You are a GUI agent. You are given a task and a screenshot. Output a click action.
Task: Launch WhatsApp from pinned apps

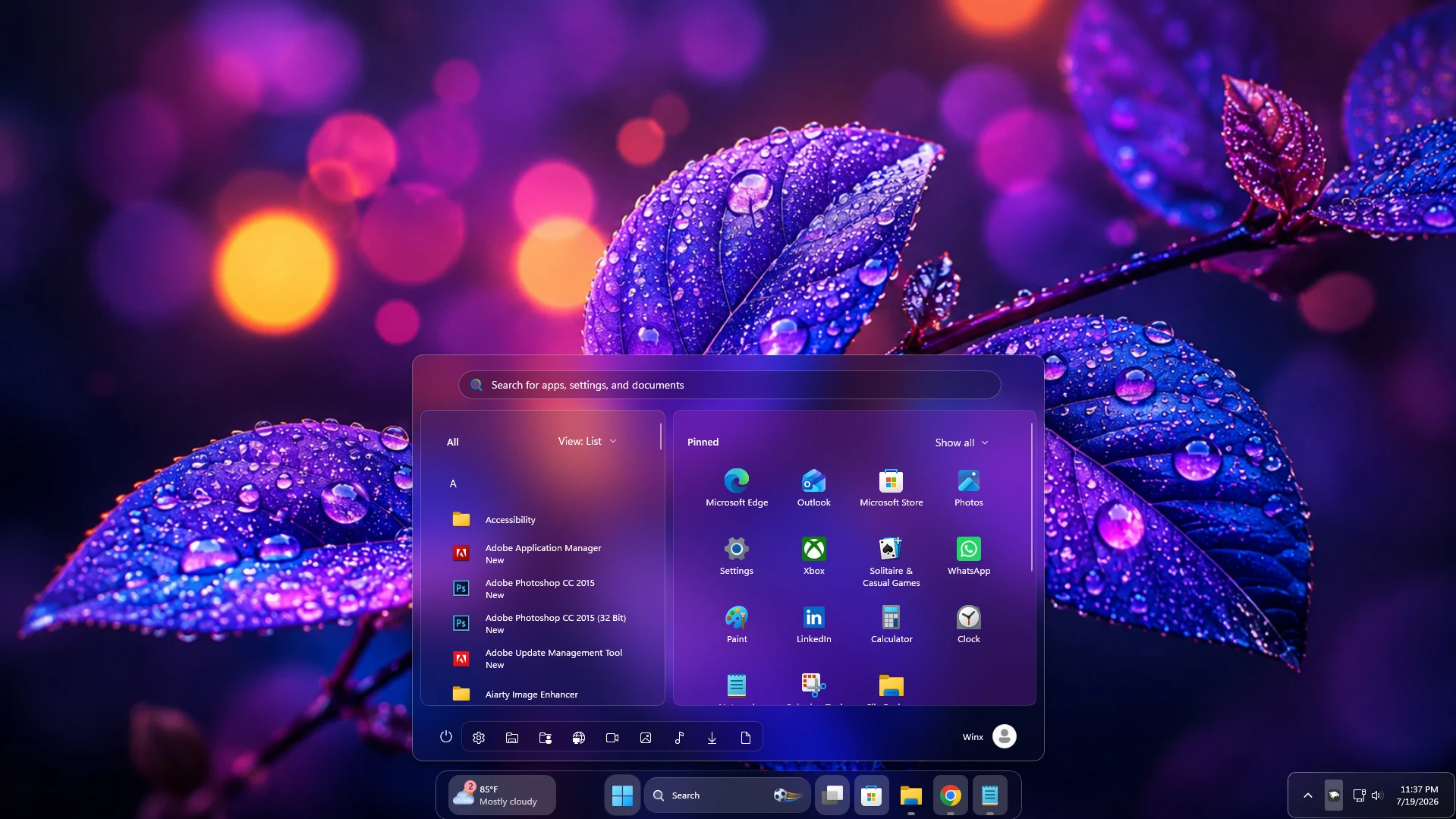[x=968, y=556]
